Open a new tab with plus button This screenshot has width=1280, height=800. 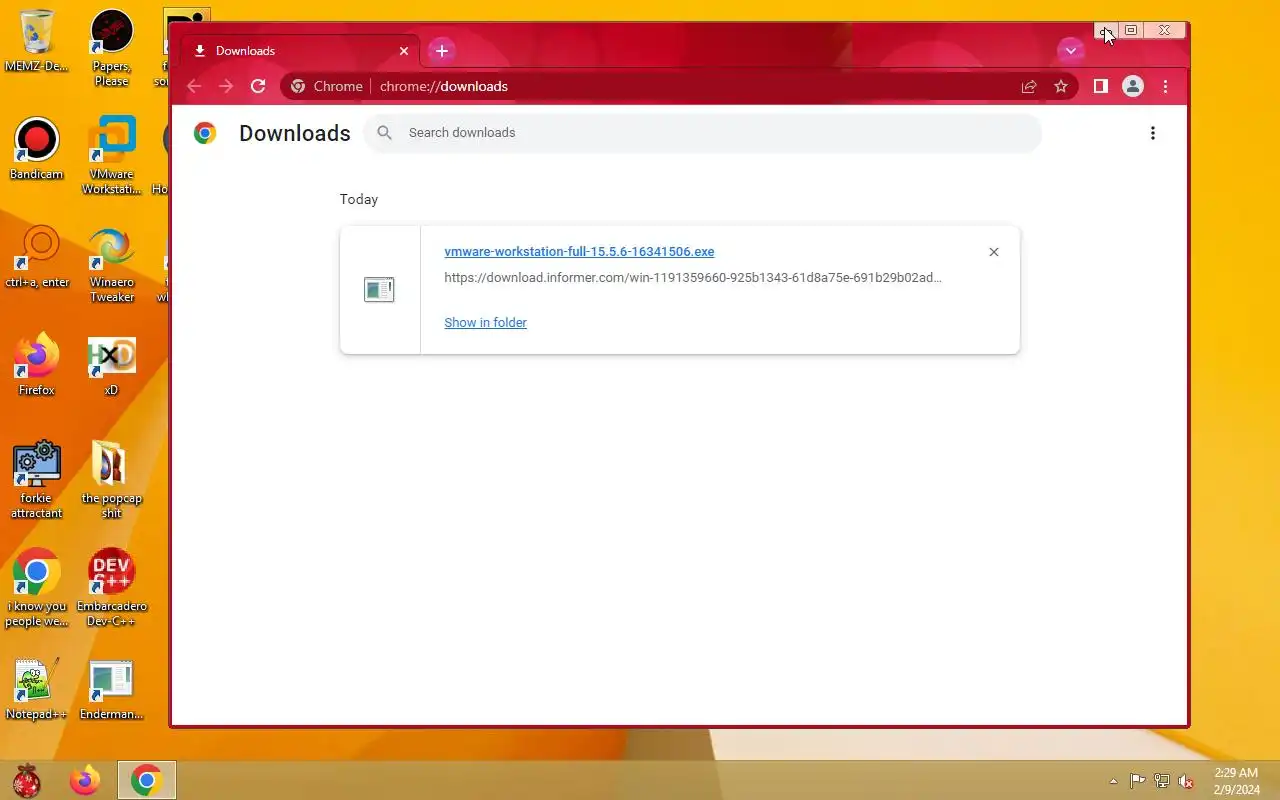click(x=442, y=50)
